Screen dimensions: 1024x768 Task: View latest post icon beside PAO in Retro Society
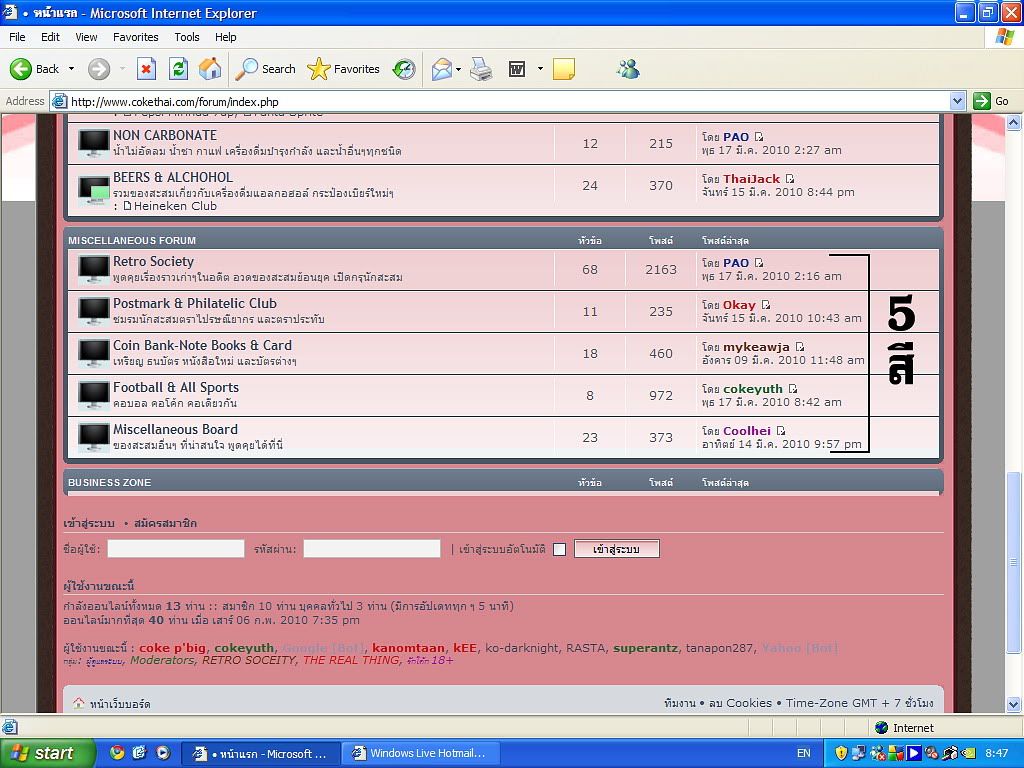point(759,263)
